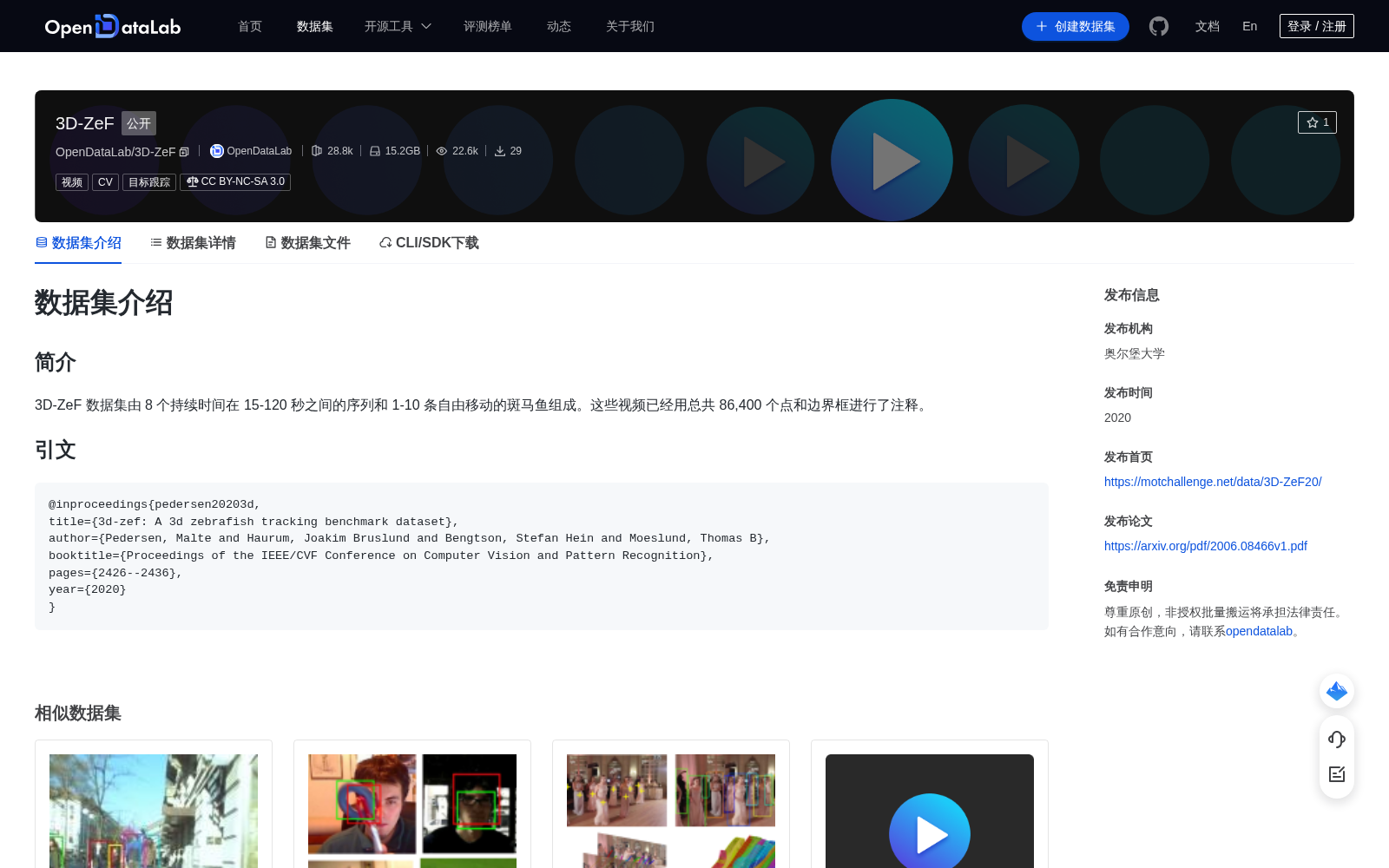This screenshot has width=1389, height=868.
Task: Open 动态 navigation item
Action: [559, 26]
